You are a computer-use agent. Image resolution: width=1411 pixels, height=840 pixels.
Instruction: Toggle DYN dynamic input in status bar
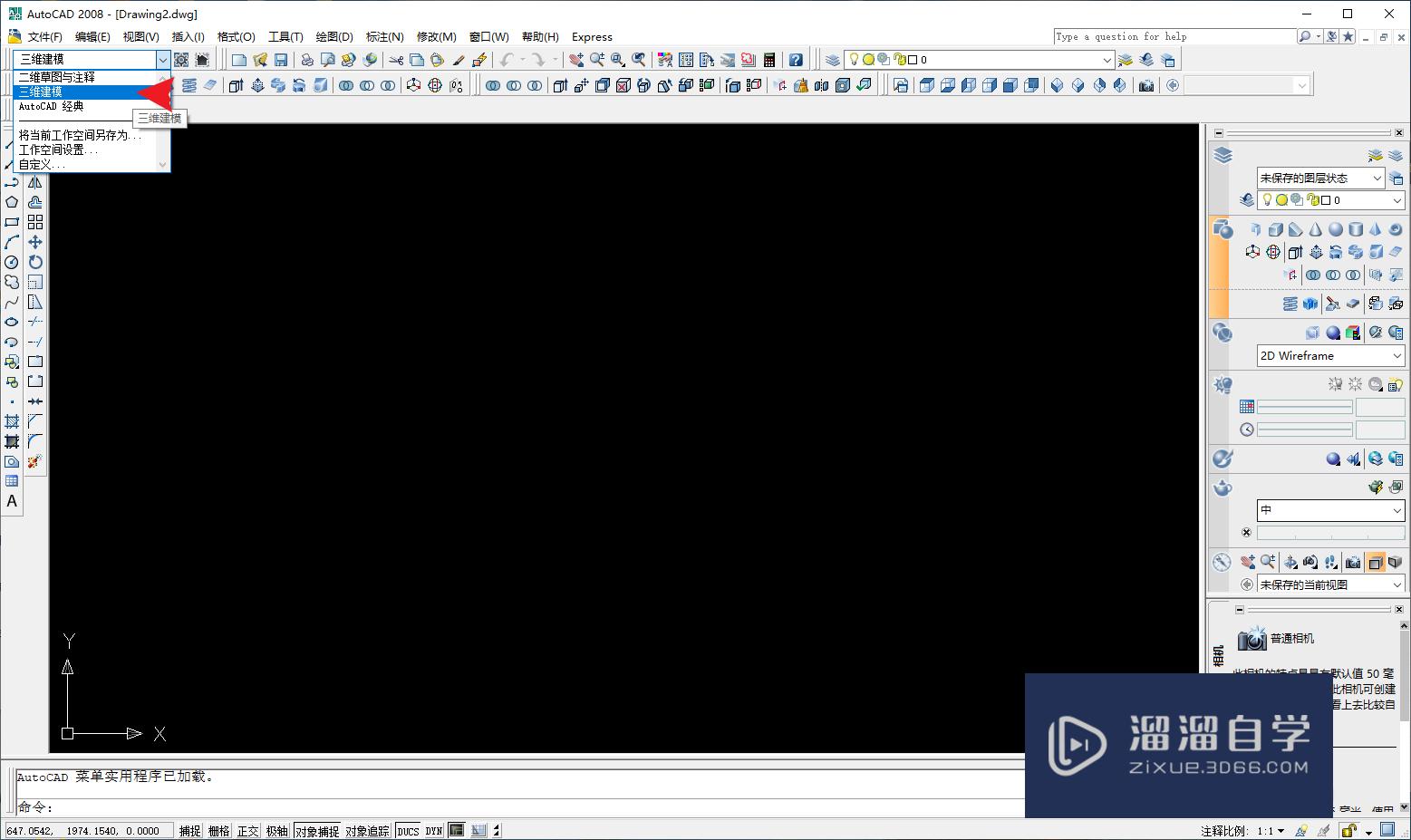click(434, 831)
